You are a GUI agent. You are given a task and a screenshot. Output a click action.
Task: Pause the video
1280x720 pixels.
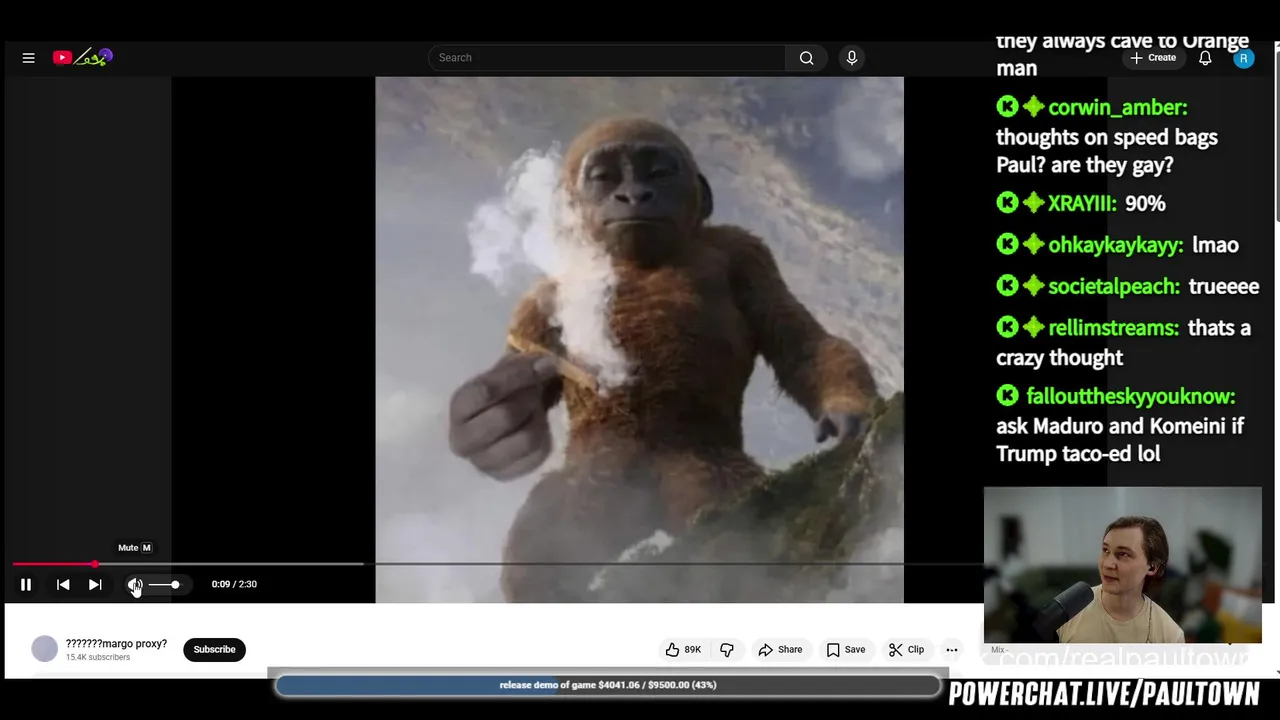(26, 585)
